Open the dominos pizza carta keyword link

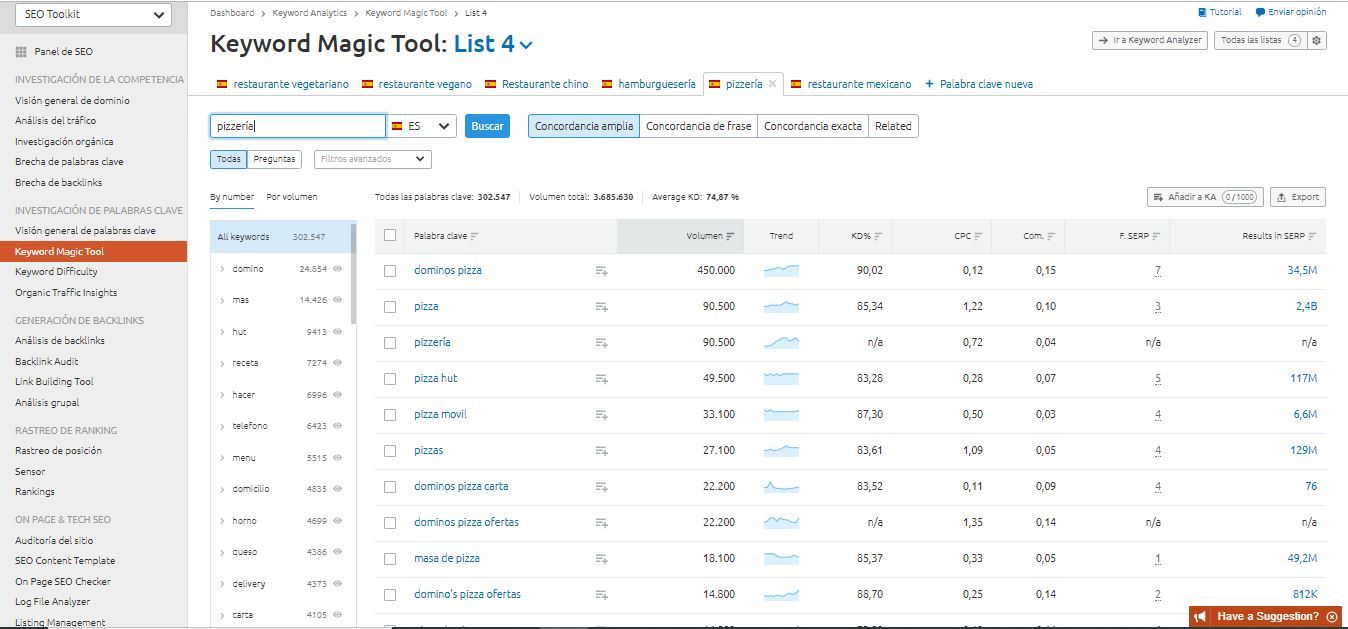tap(461, 486)
